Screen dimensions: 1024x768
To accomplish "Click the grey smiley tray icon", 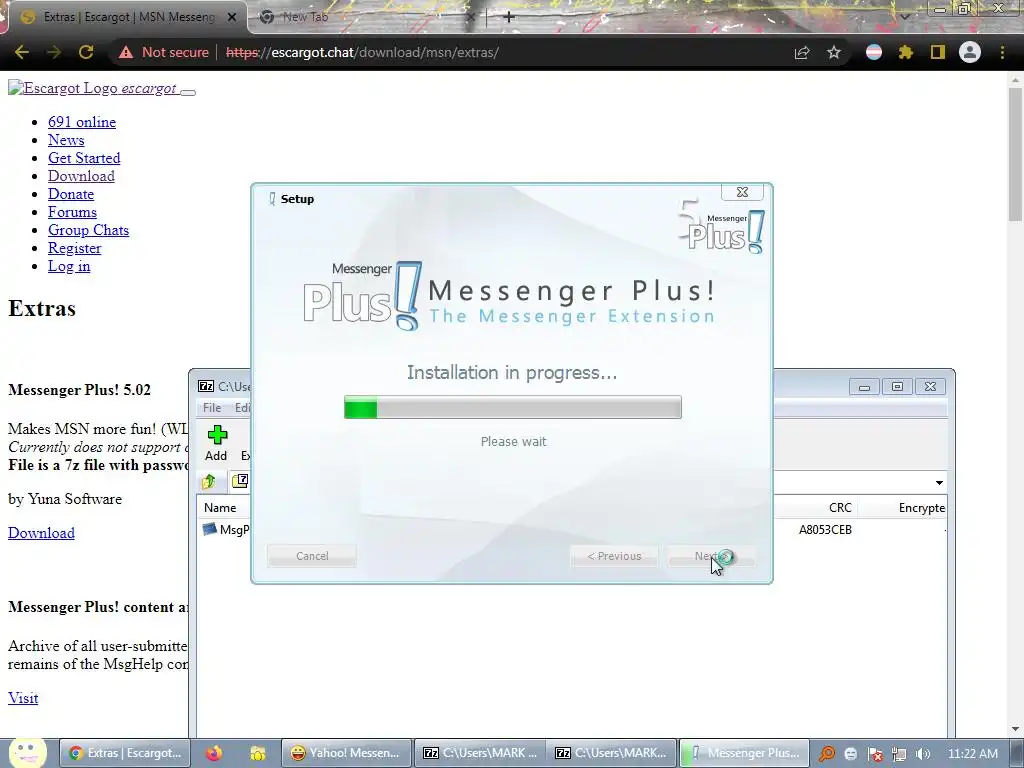I will (850, 754).
